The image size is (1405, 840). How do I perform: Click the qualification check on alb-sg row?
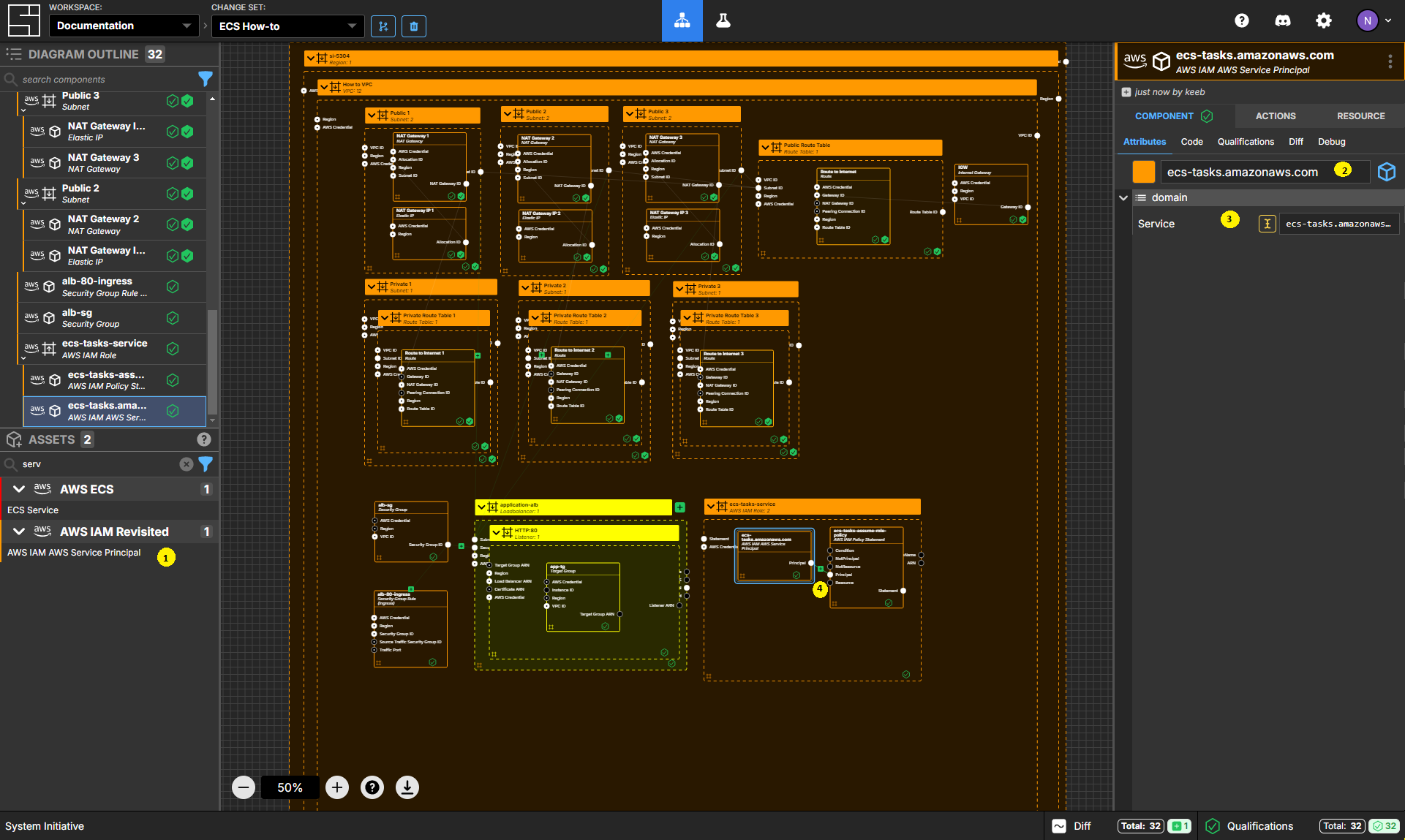pyautogui.click(x=173, y=318)
